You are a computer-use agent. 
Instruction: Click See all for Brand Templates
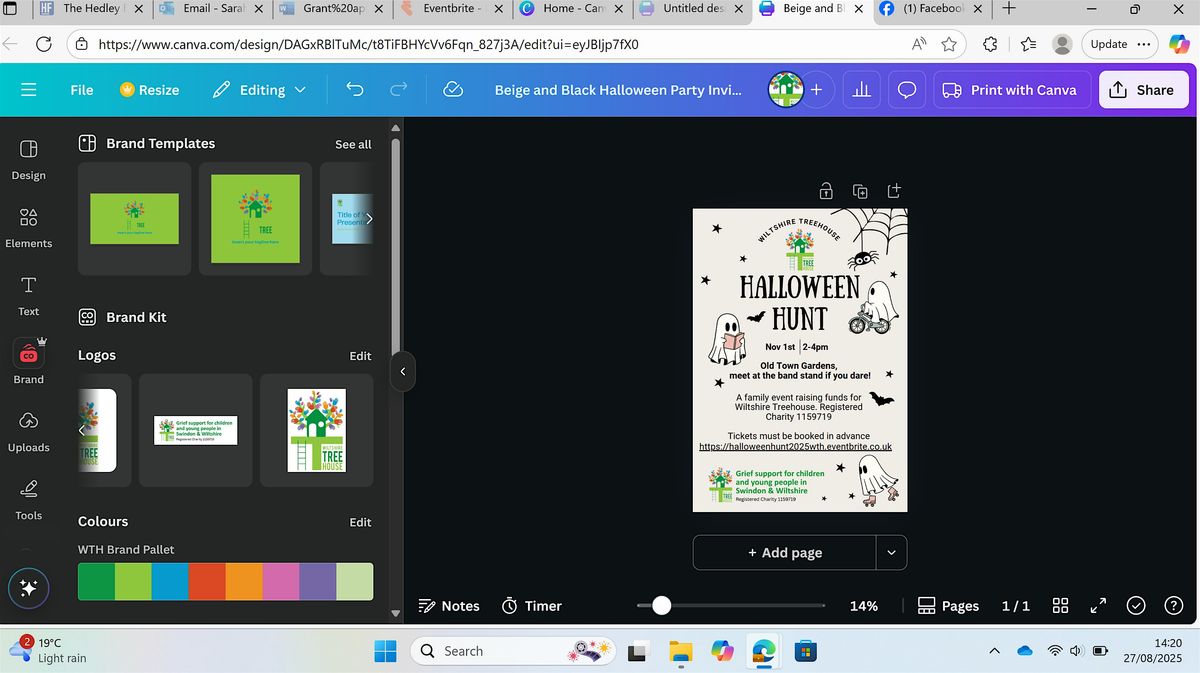(353, 144)
